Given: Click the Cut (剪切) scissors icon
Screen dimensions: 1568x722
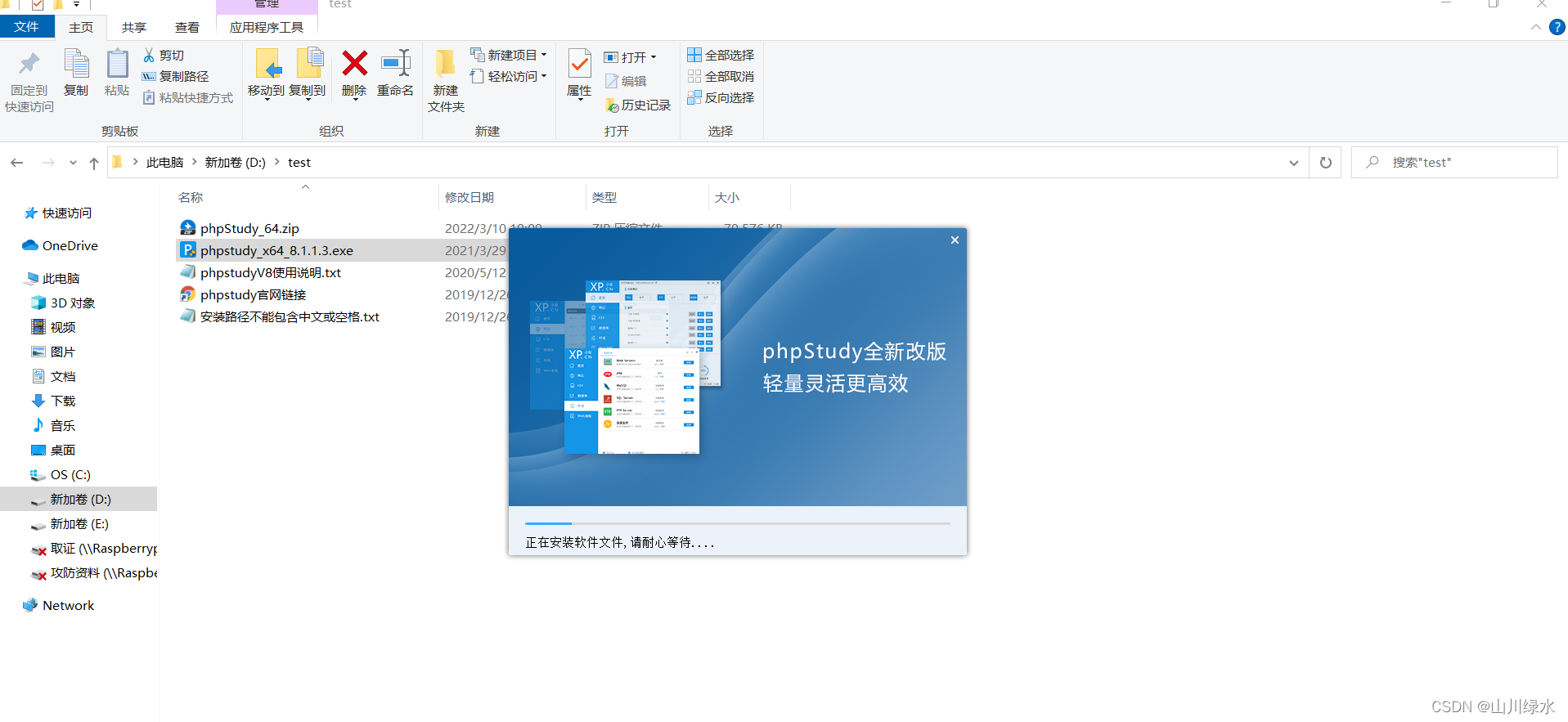Looking at the screenshot, I should [149, 55].
